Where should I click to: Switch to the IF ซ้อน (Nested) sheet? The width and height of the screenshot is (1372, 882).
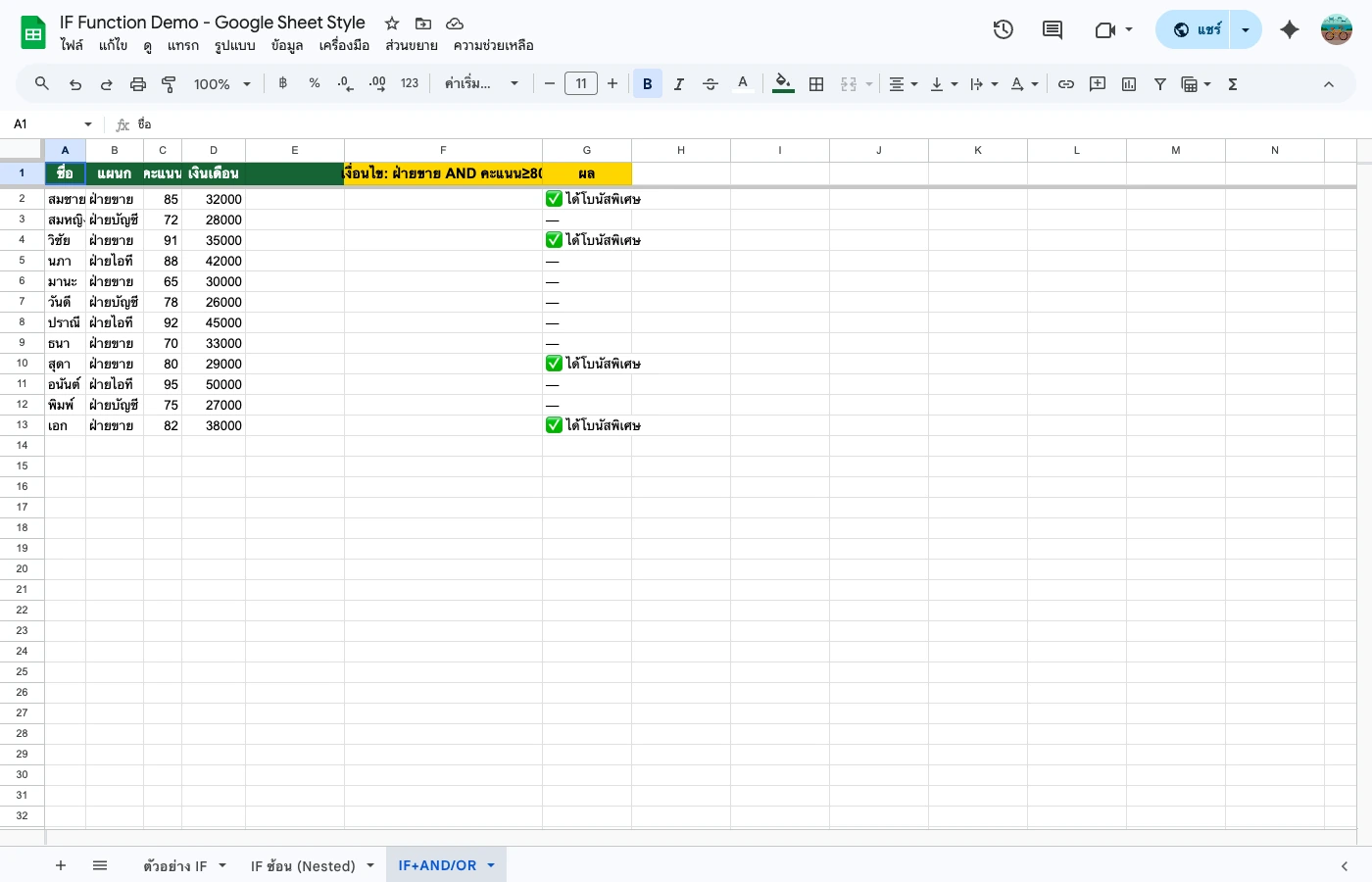coord(303,865)
